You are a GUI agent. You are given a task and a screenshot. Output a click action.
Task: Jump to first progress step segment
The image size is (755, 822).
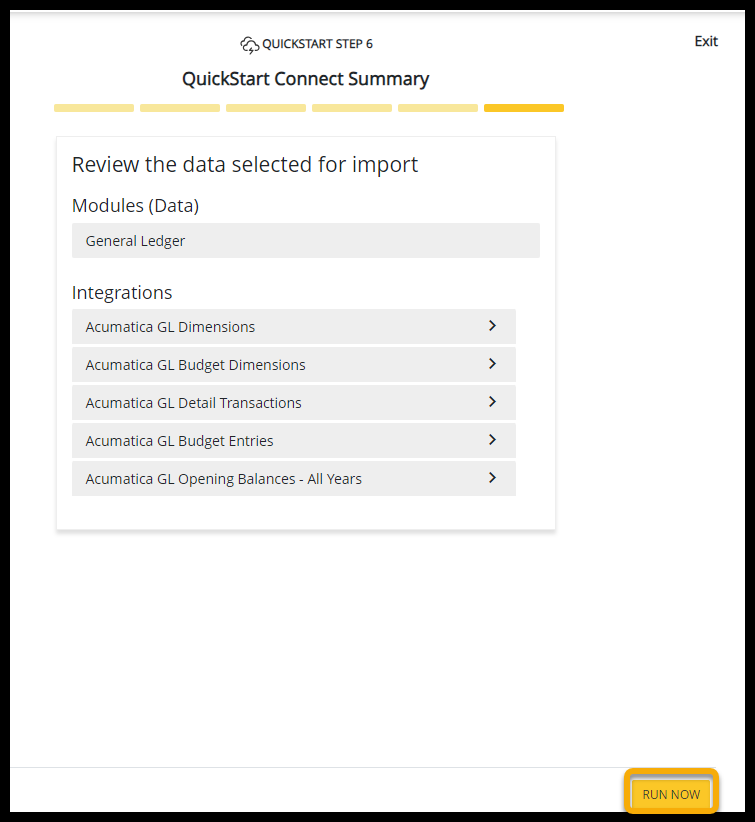(94, 108)
